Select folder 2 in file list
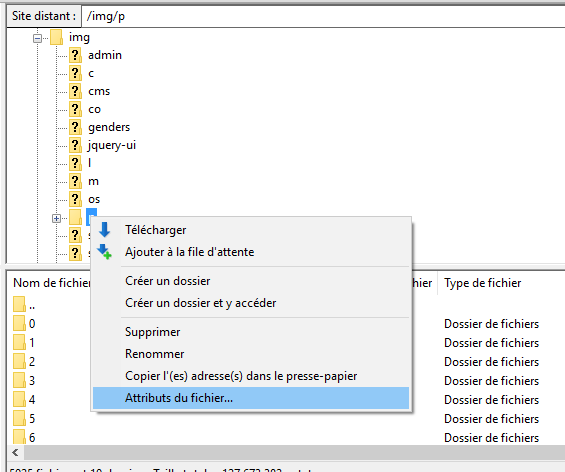The width and height of the screenshot is (565, 472). coord(25,361)
